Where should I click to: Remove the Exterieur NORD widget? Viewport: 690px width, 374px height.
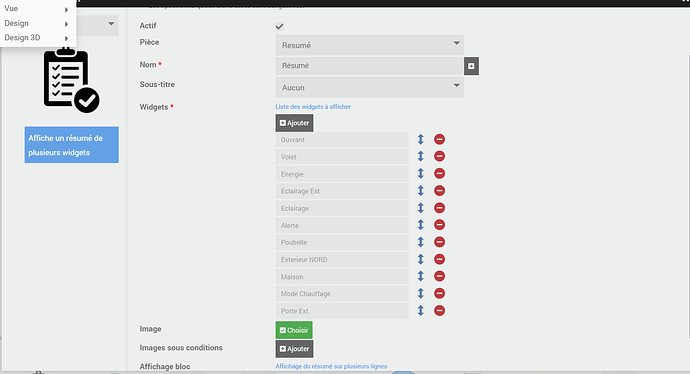(x=439, y=259)
